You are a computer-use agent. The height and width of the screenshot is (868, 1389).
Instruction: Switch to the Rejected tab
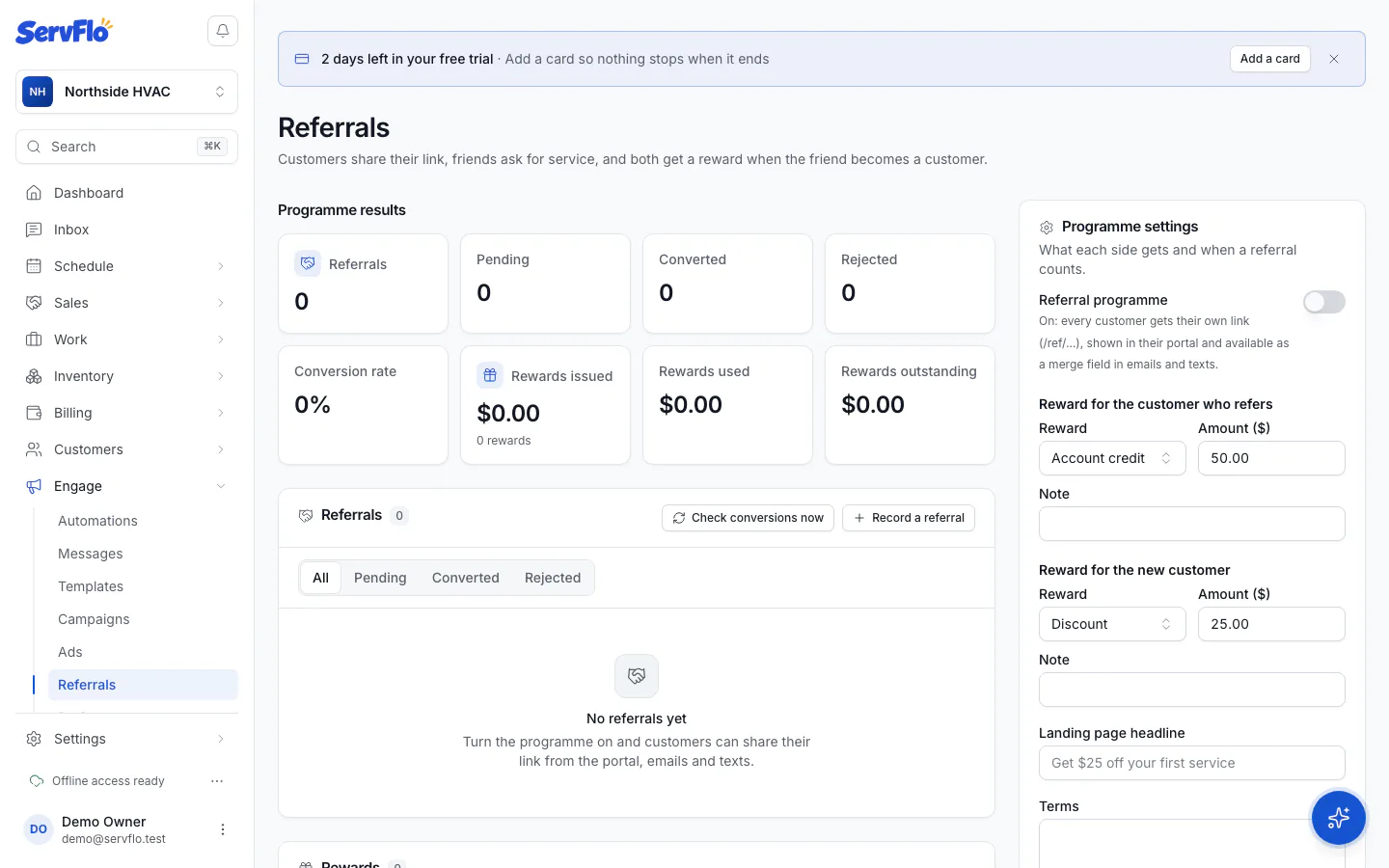[x=553, y=578]
